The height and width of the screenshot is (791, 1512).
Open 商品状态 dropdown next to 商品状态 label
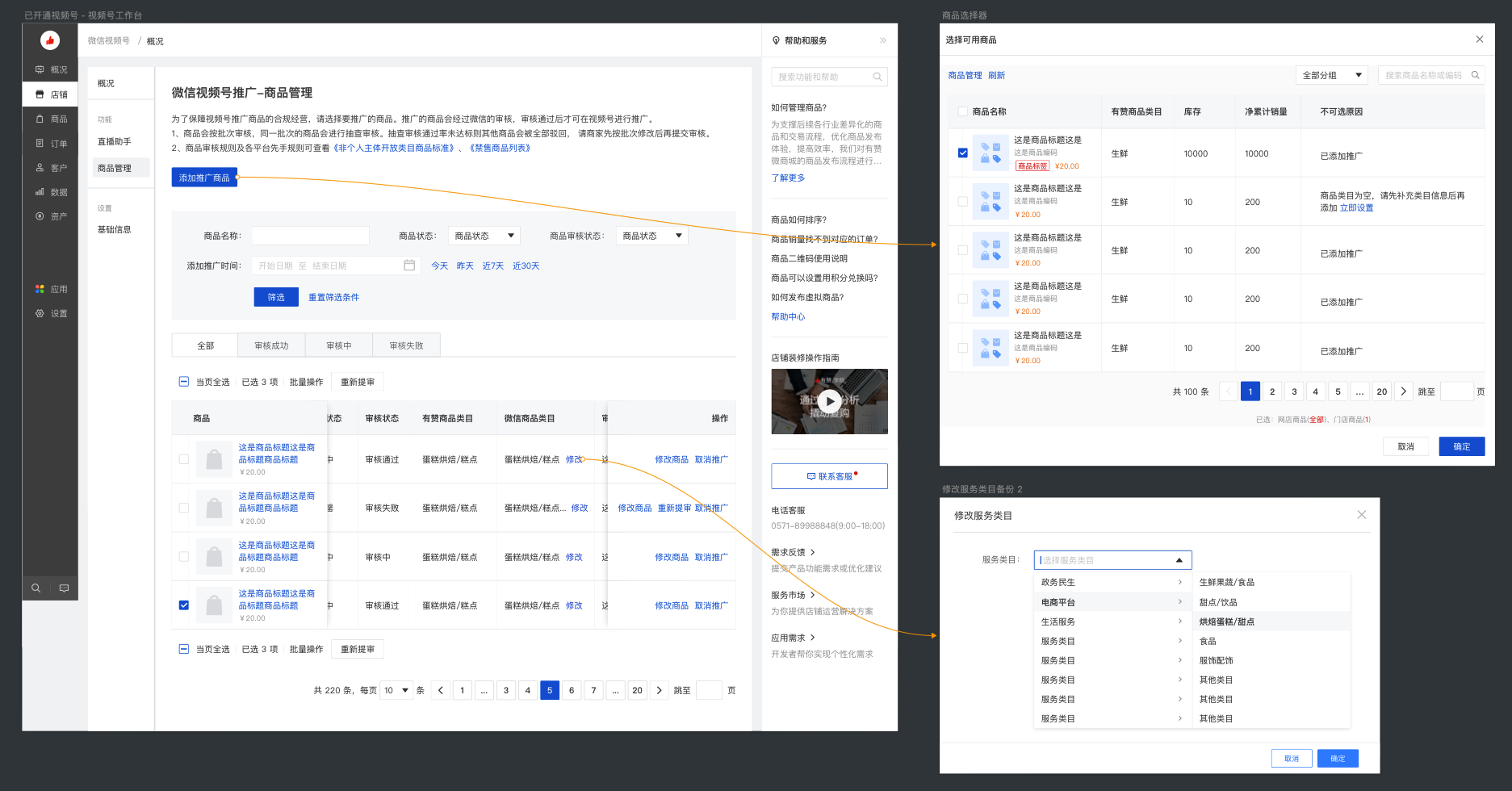[484, 236]
